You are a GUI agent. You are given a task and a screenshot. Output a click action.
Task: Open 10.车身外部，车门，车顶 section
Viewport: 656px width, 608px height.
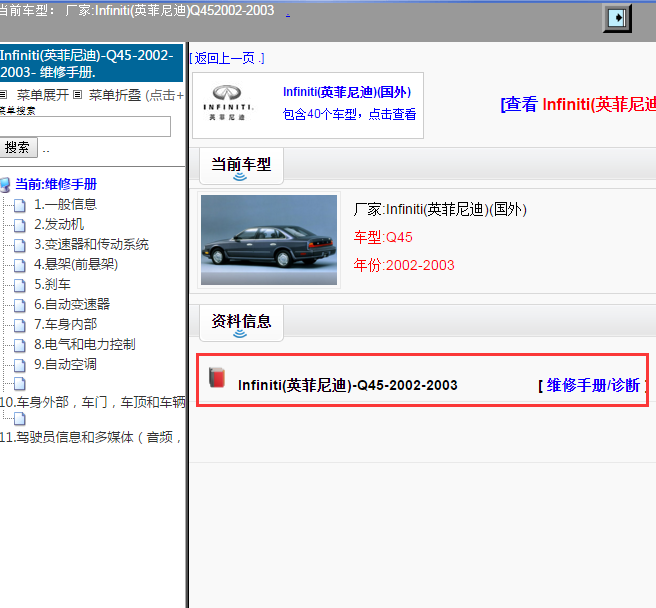pyautogui.click(x=92, y=403)
